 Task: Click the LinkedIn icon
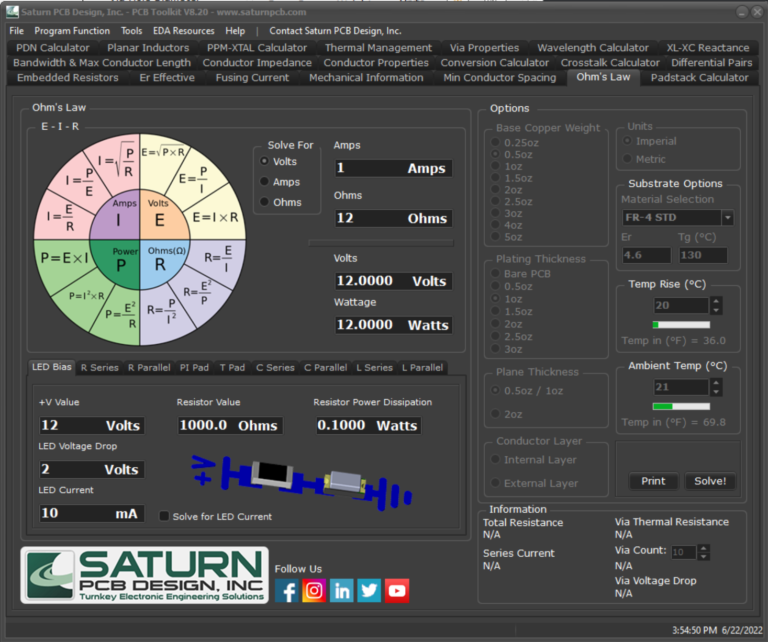click(x=342, y=590)
